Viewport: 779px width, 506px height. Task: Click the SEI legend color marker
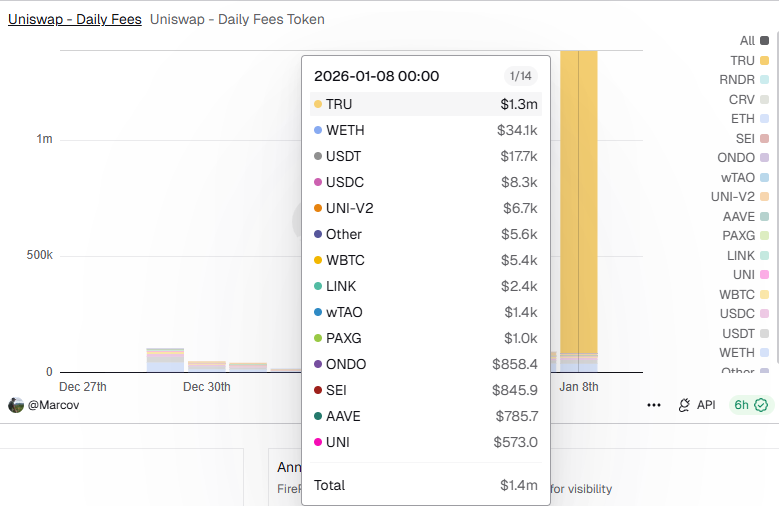tap(764, 139)
